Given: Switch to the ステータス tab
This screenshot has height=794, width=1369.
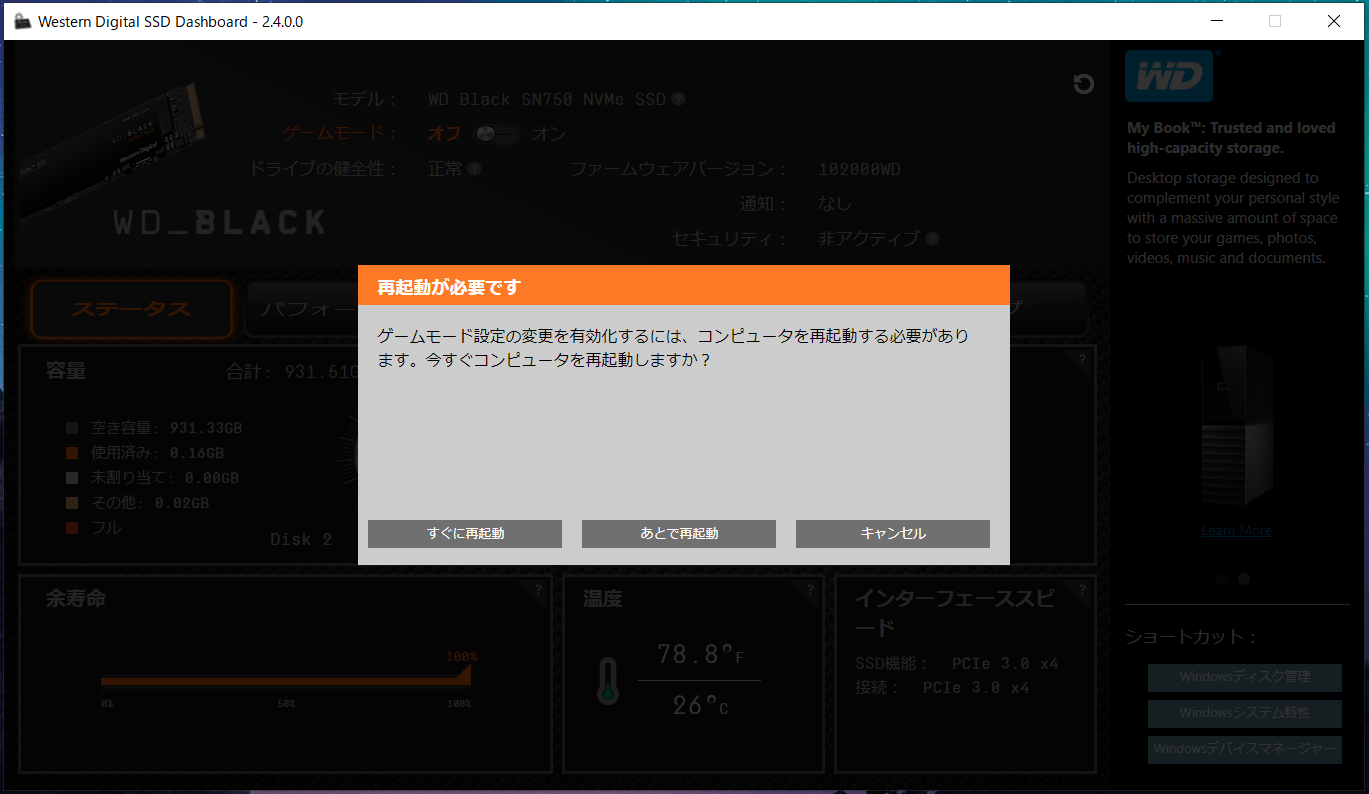Looking at the screenshot, I should point(131,309).
